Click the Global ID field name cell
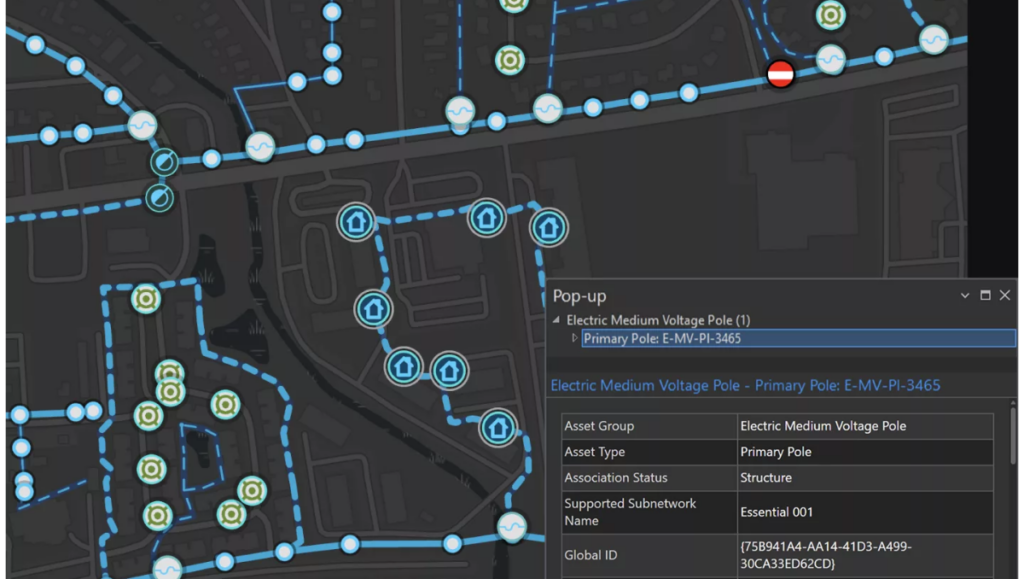Screen dimensions: 1024x579 point(649,555)
